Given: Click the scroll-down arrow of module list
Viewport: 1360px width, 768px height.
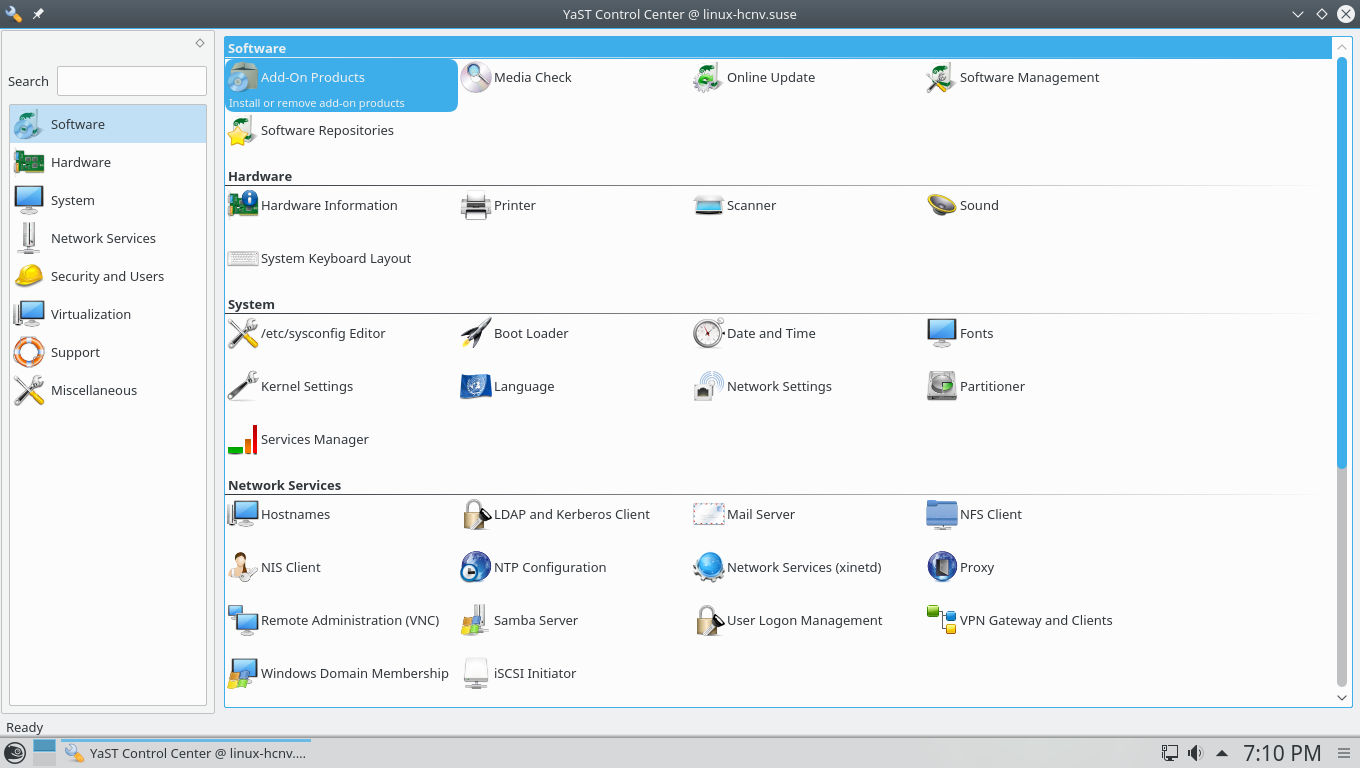Looking at the screenshot, I should 1342,698.
